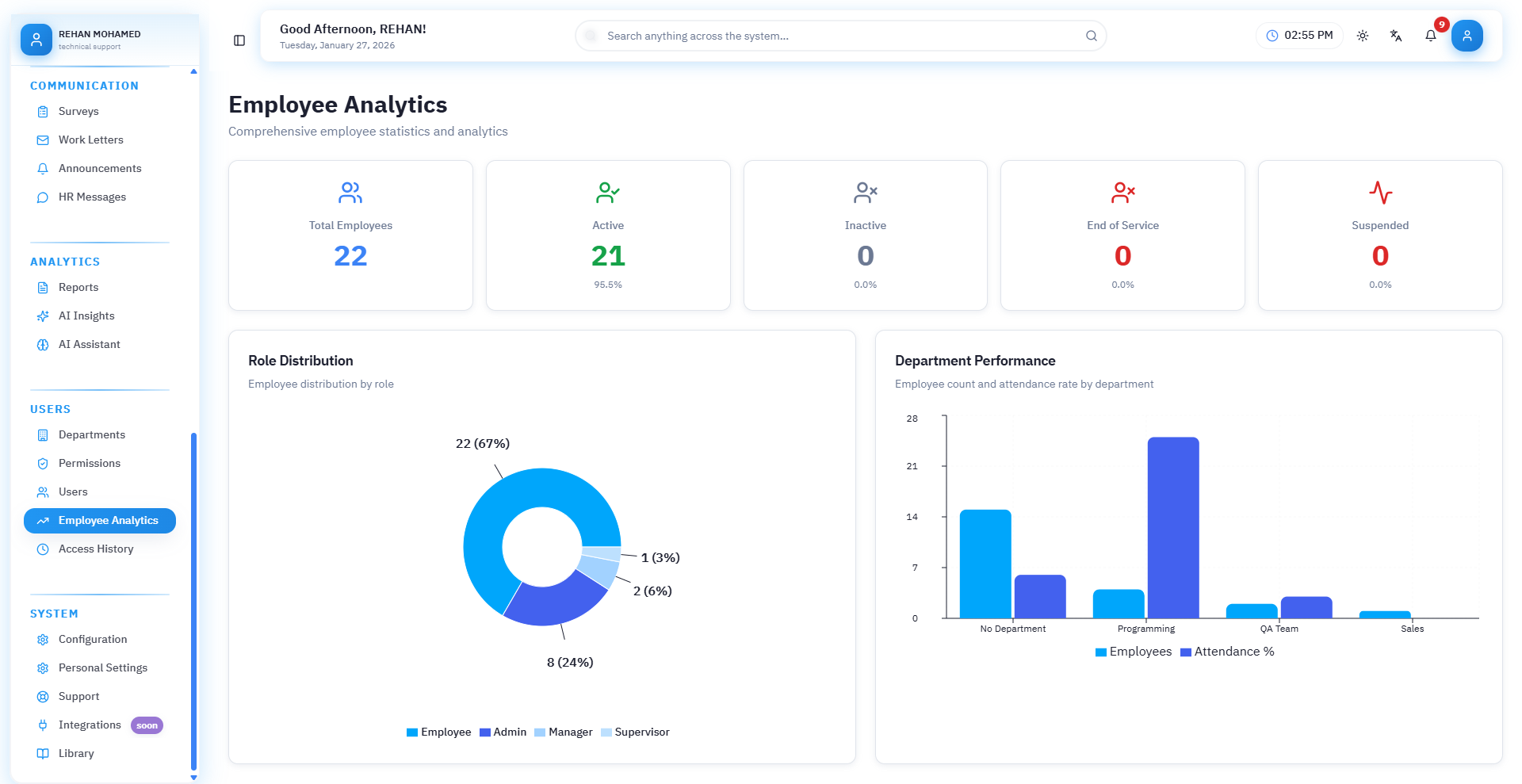
Task: Click the search magnifier icon
Action: point(1091,36)
